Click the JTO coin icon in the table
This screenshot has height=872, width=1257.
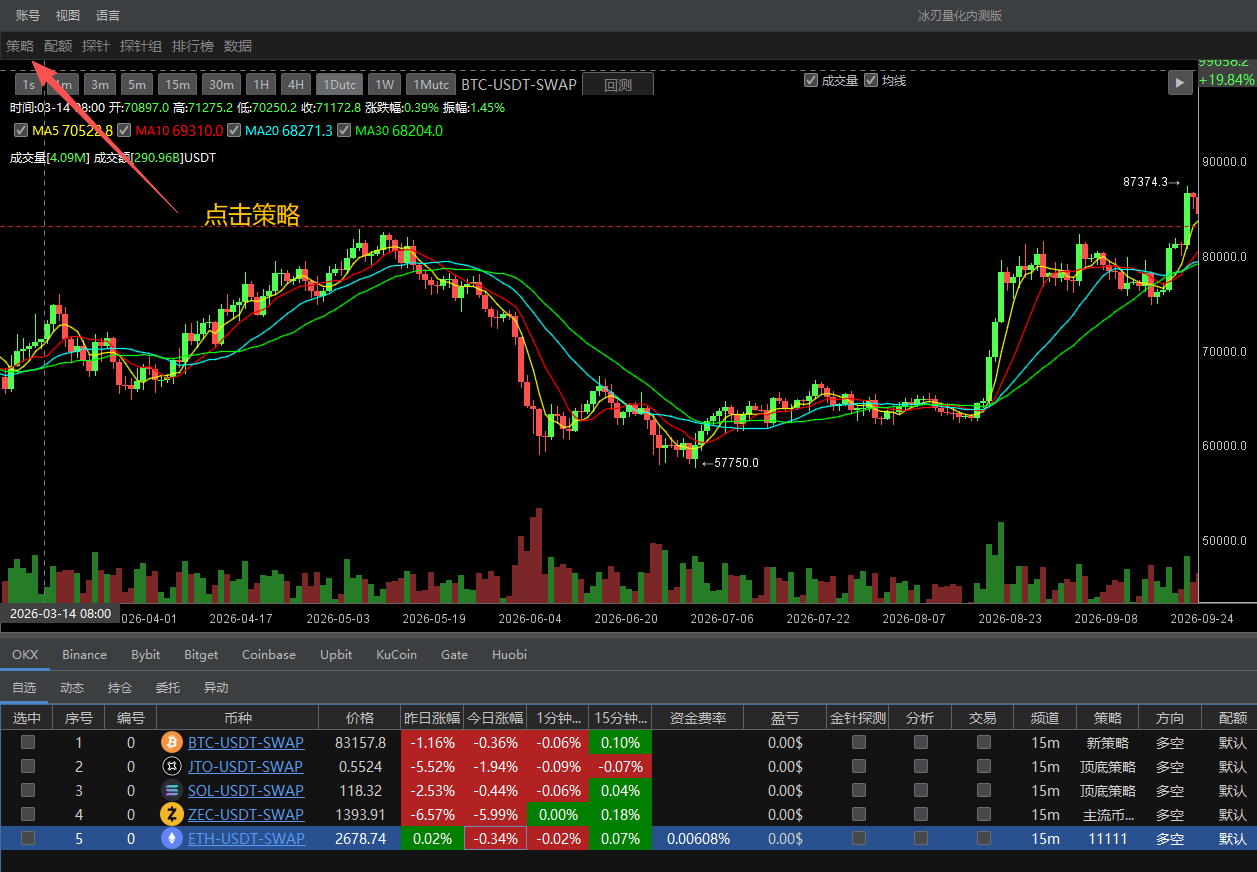(x=172, y=767)
